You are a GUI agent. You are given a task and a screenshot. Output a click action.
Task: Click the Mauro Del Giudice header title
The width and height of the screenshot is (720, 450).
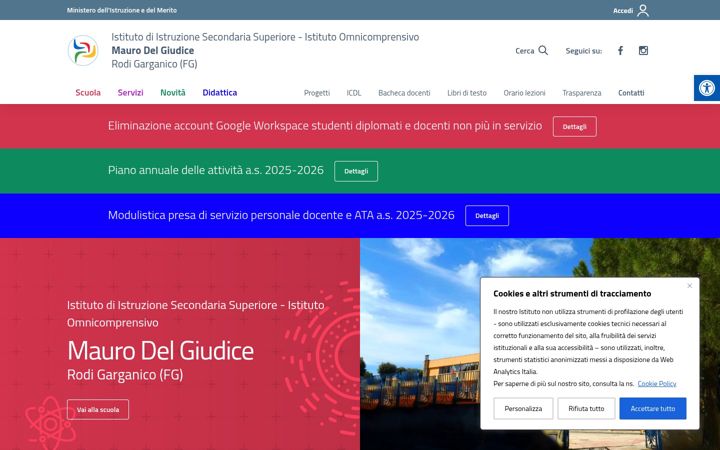click(153, 50)
